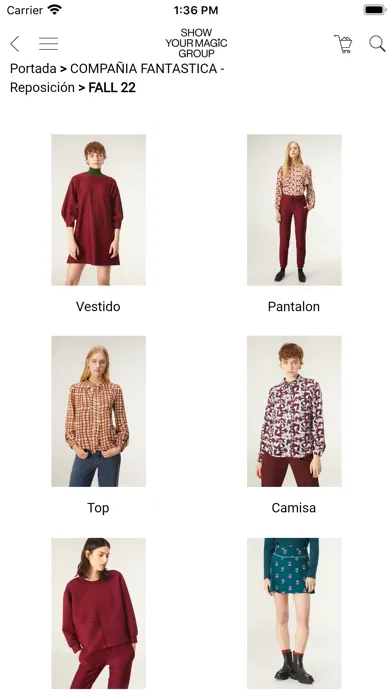The height and width of the screenshot is (696, 392).
Task: Tap the Show Your Magic Group logo
Action: (196, 43)
